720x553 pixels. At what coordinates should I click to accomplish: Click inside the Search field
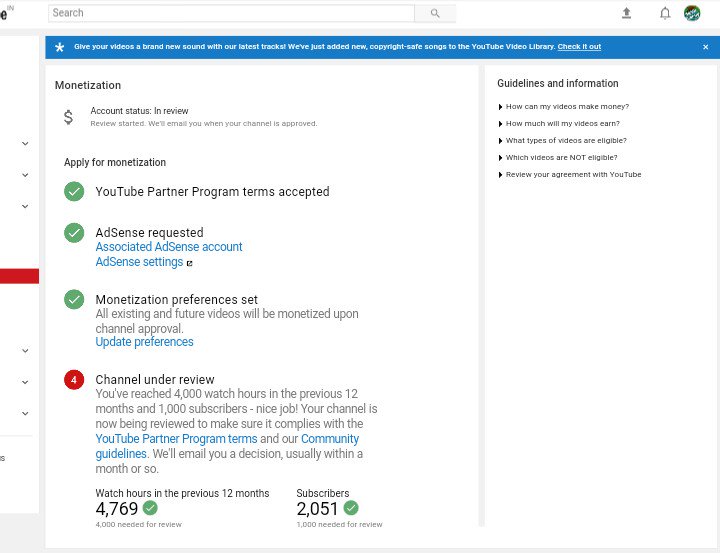[x=231, y=13]
